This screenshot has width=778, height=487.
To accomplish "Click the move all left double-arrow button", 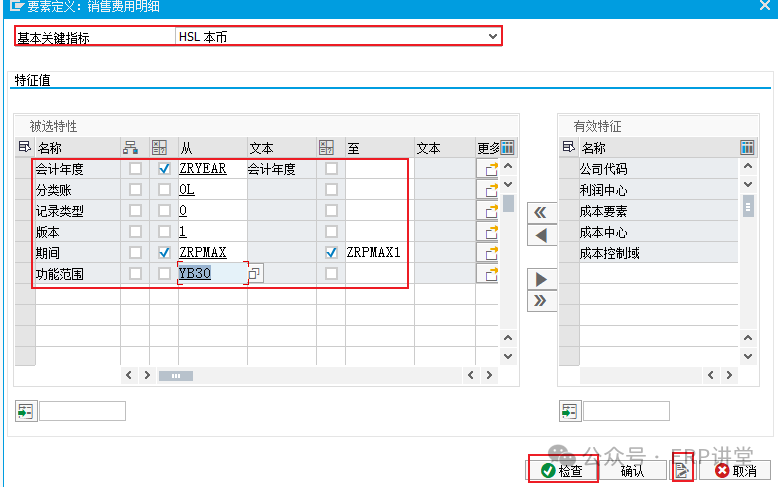I will point(541,212).
